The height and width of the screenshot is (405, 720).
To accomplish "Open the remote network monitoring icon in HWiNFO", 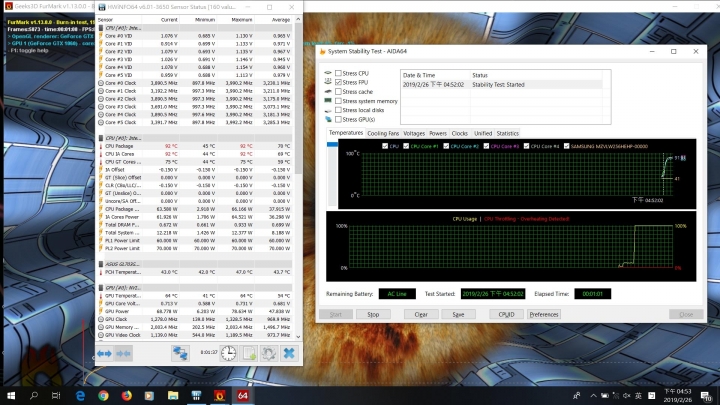I will point(180,353).
